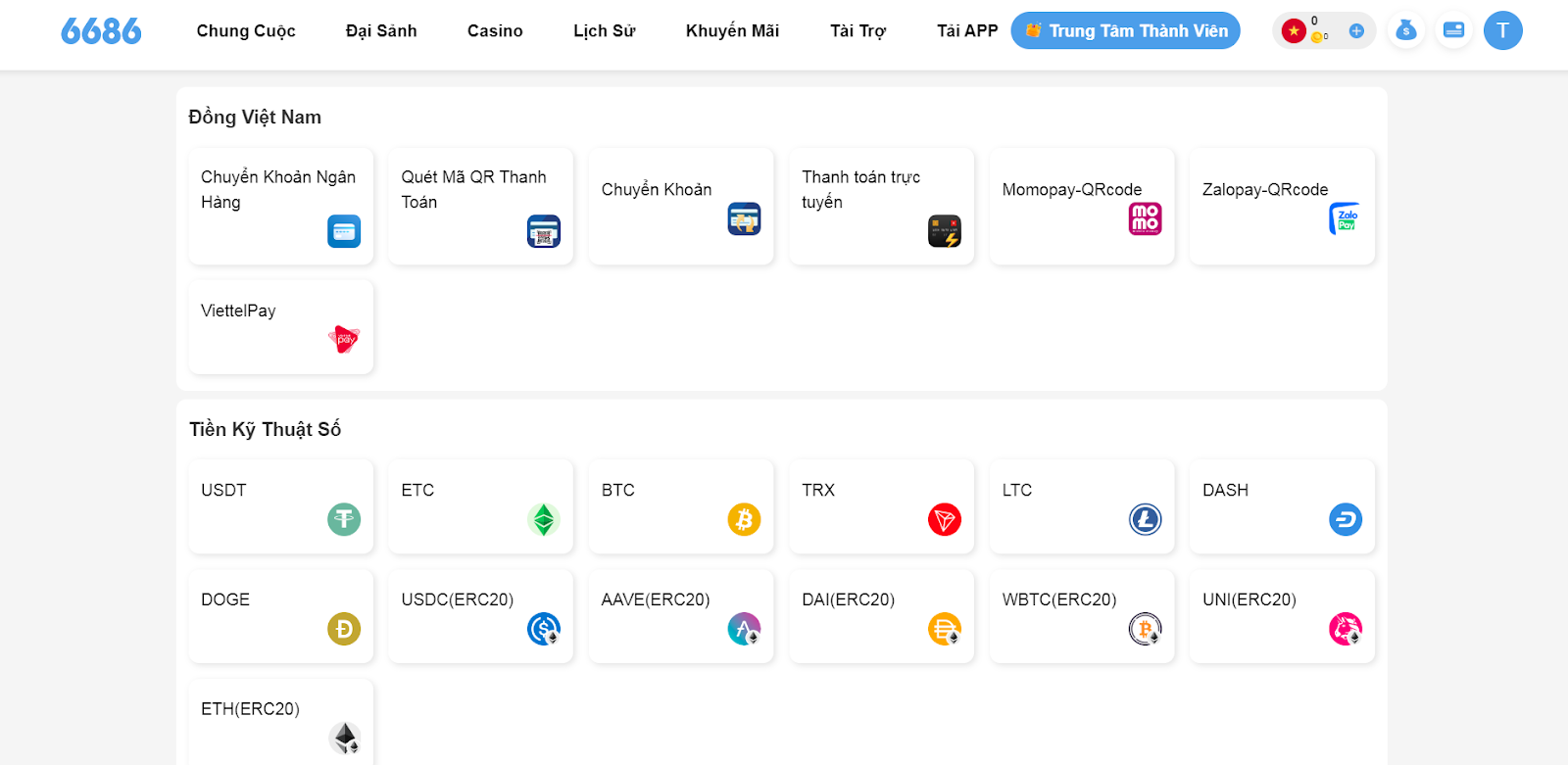The width and height of the screenshot is (1568, 765).
Task: Click the Đồng Việt Nam section heading
Action: pyautogui.click(x=255, y=118)
